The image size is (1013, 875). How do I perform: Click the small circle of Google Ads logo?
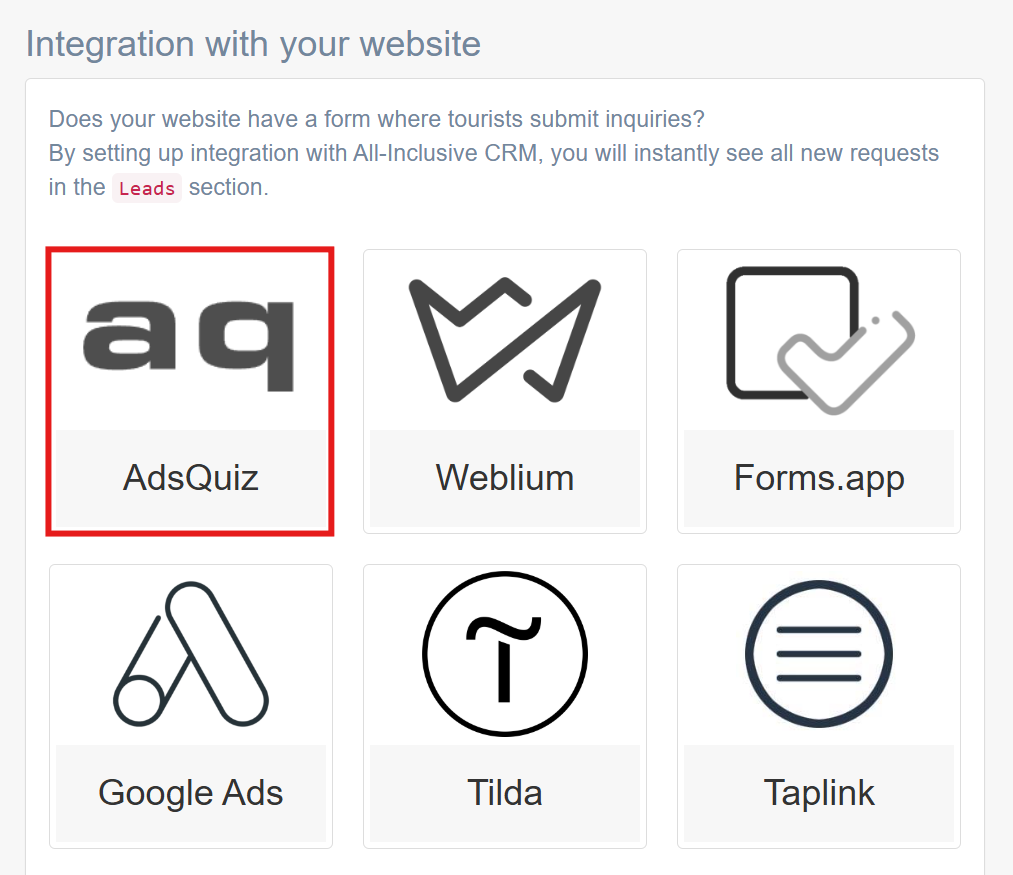click(138, 701)
